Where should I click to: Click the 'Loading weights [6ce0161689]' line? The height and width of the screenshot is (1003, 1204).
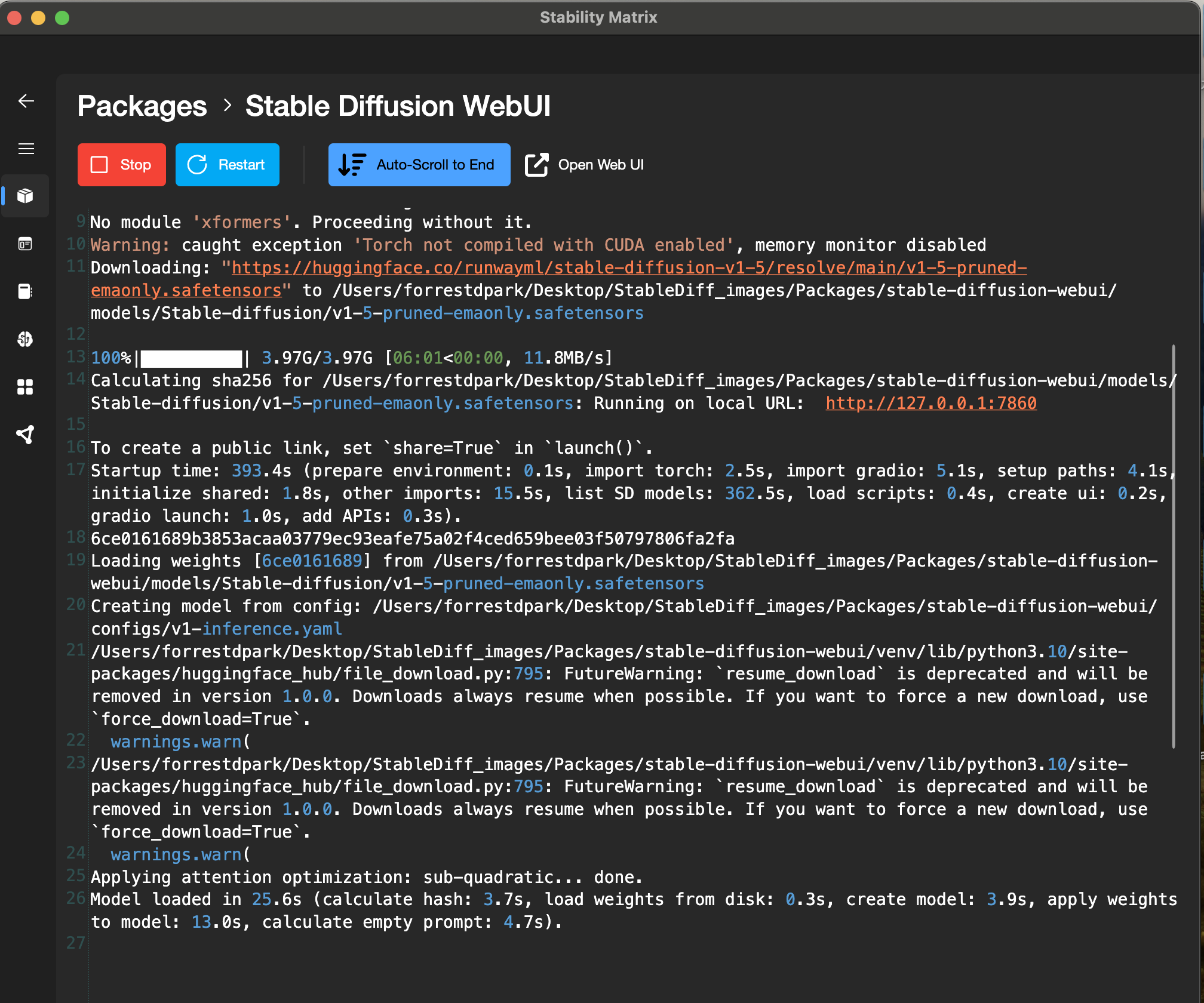click(624, 572)
